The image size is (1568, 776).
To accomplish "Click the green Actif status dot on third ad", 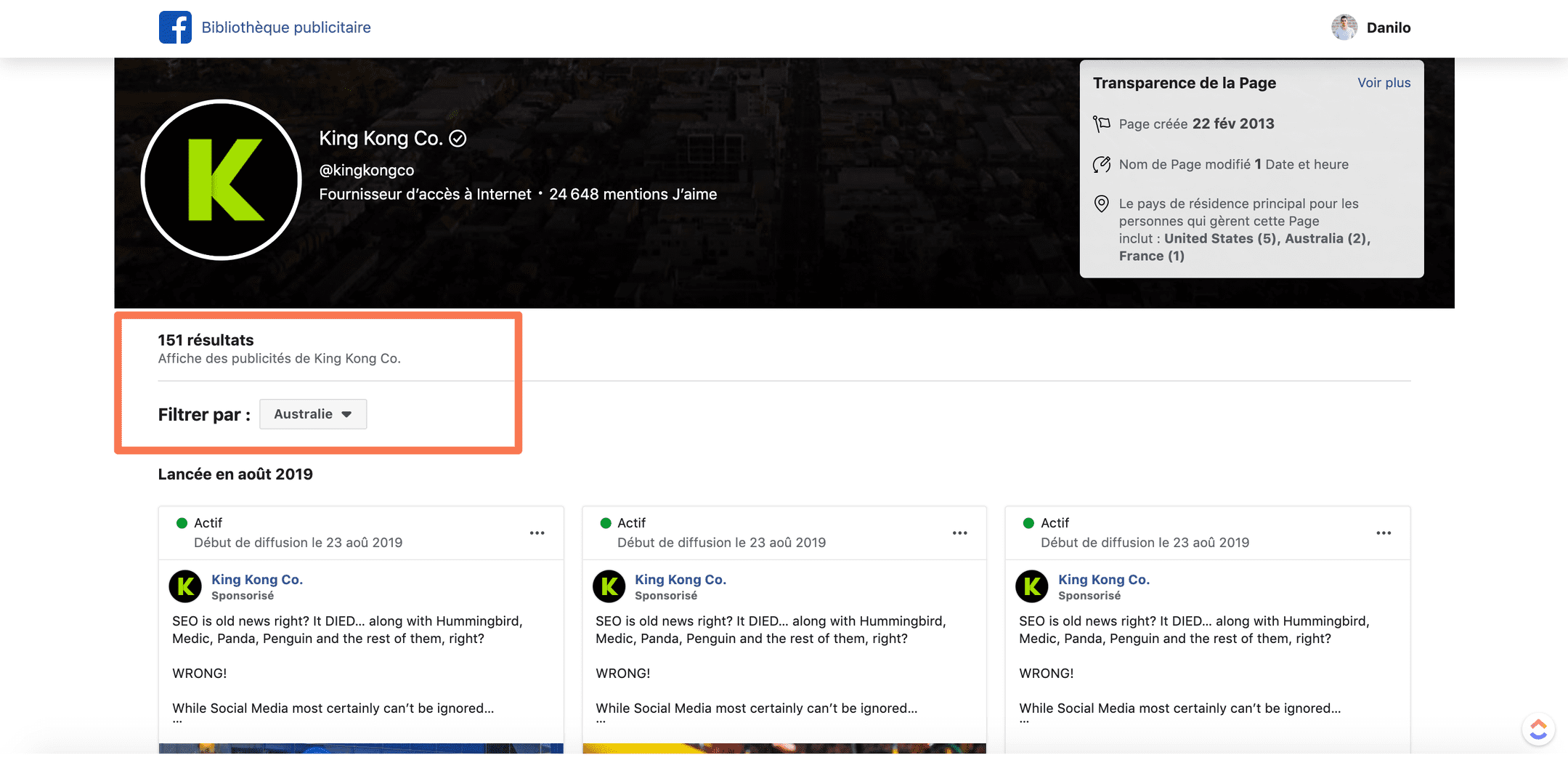I will point(1028,523).
